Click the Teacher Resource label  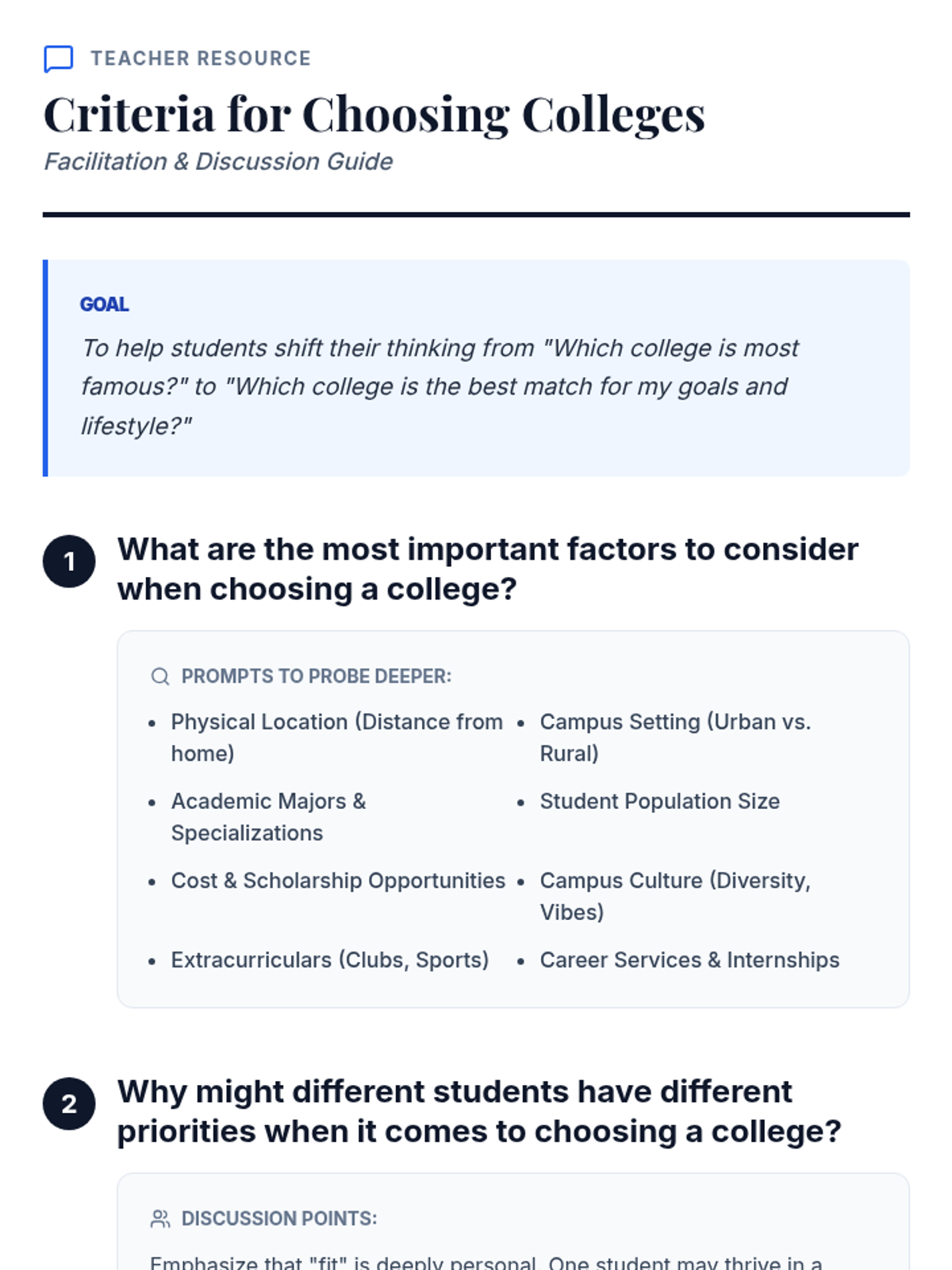[201, 59]
